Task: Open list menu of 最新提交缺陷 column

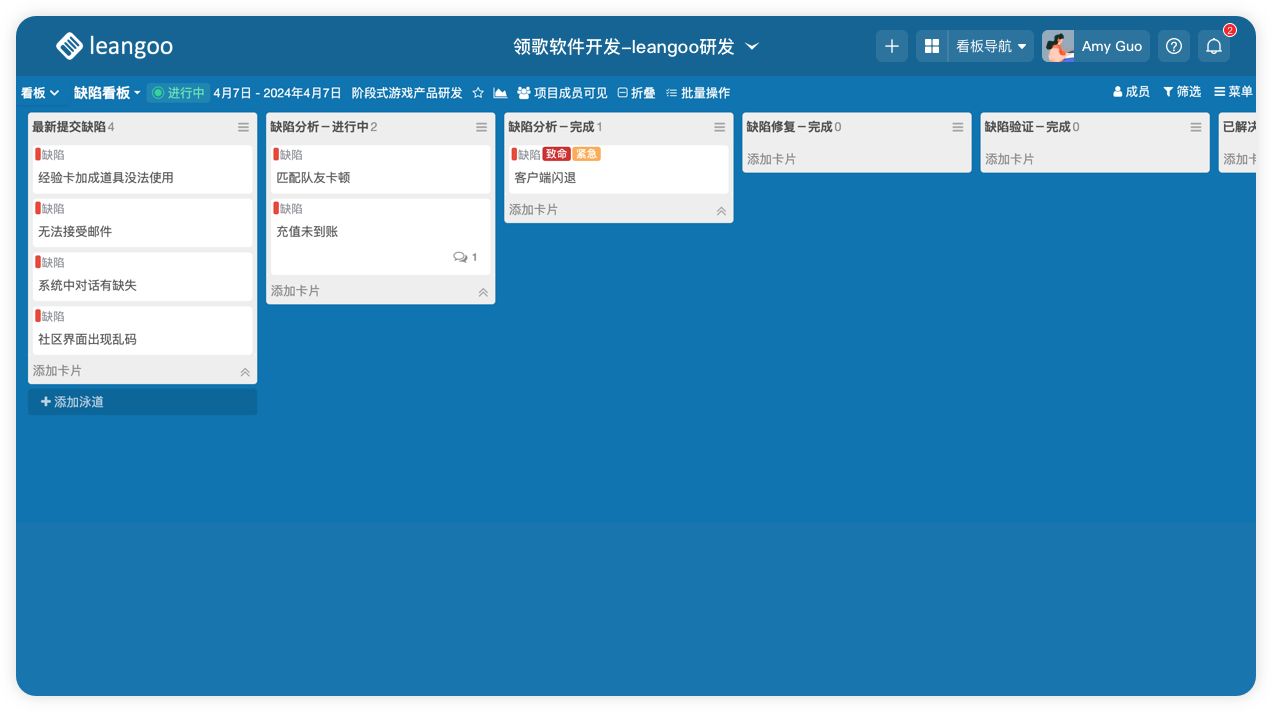Action: pyautogui.click(x=243, y=127)
